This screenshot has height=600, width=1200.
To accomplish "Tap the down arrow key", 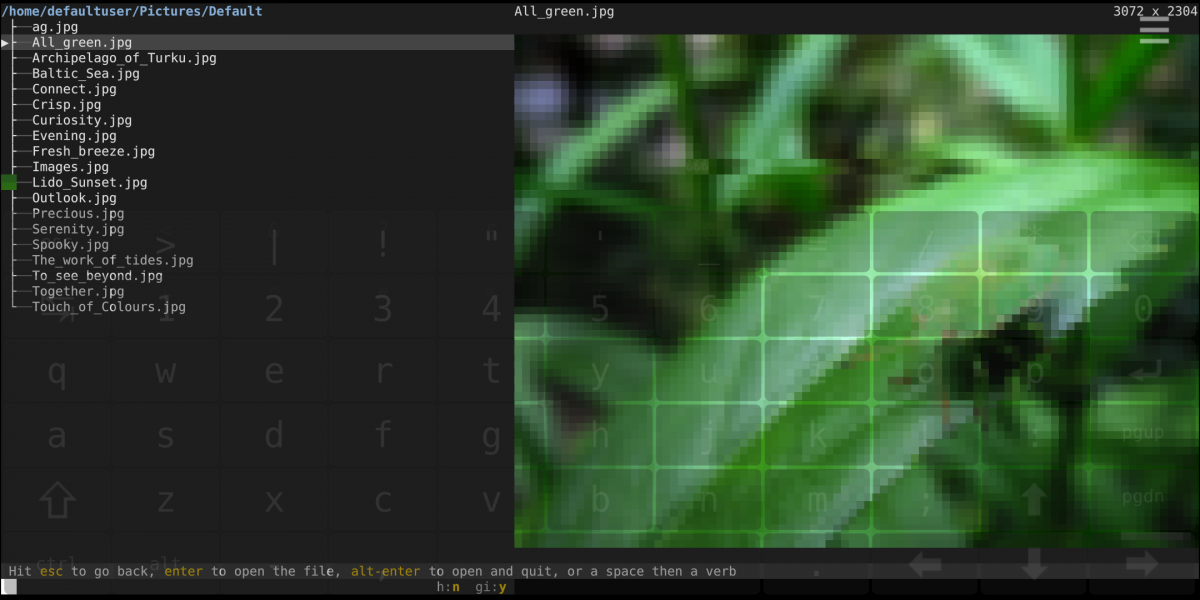I will (x=1034, y=565).
